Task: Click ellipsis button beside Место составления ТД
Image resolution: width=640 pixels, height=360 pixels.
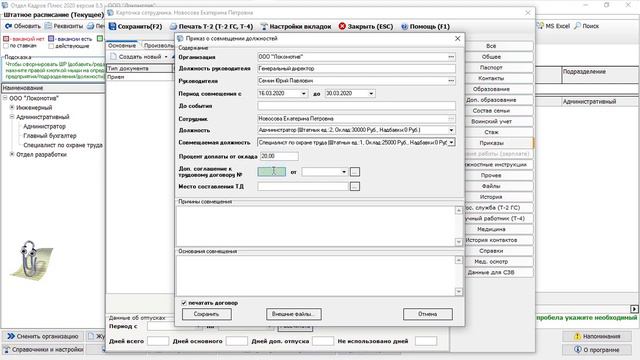Action: click(355, 187)
